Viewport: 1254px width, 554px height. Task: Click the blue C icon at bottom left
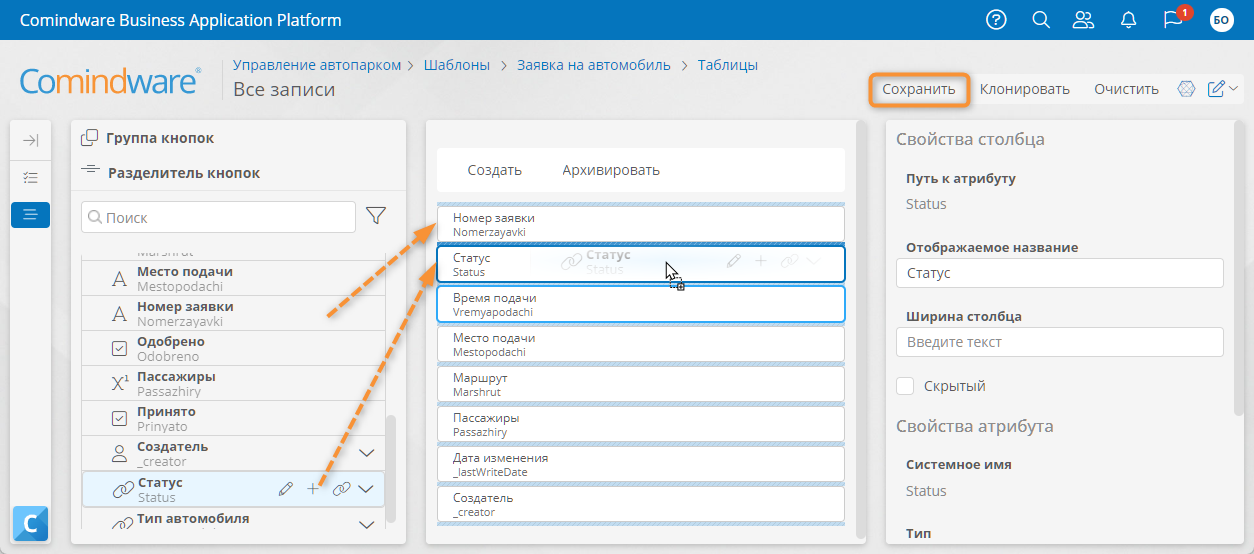30,523
